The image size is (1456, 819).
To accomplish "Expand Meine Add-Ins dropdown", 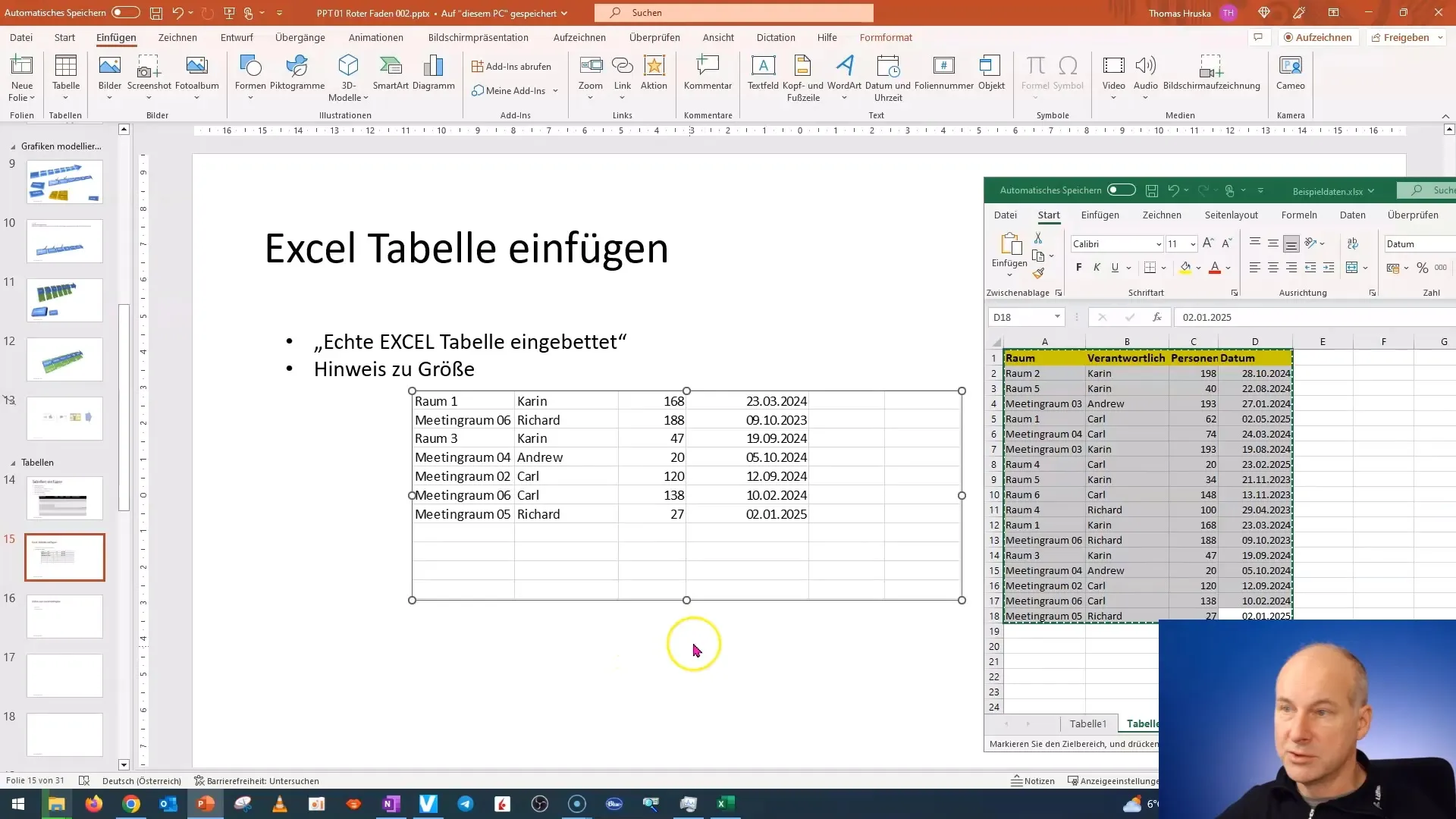I will tap(556, 91).
